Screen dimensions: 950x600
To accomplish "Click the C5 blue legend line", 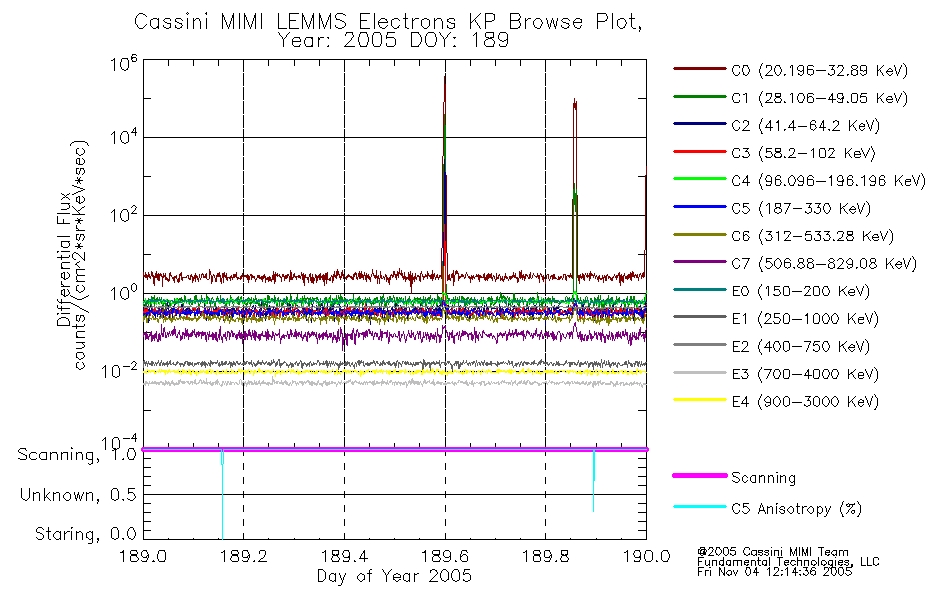I will pos(699,207).
